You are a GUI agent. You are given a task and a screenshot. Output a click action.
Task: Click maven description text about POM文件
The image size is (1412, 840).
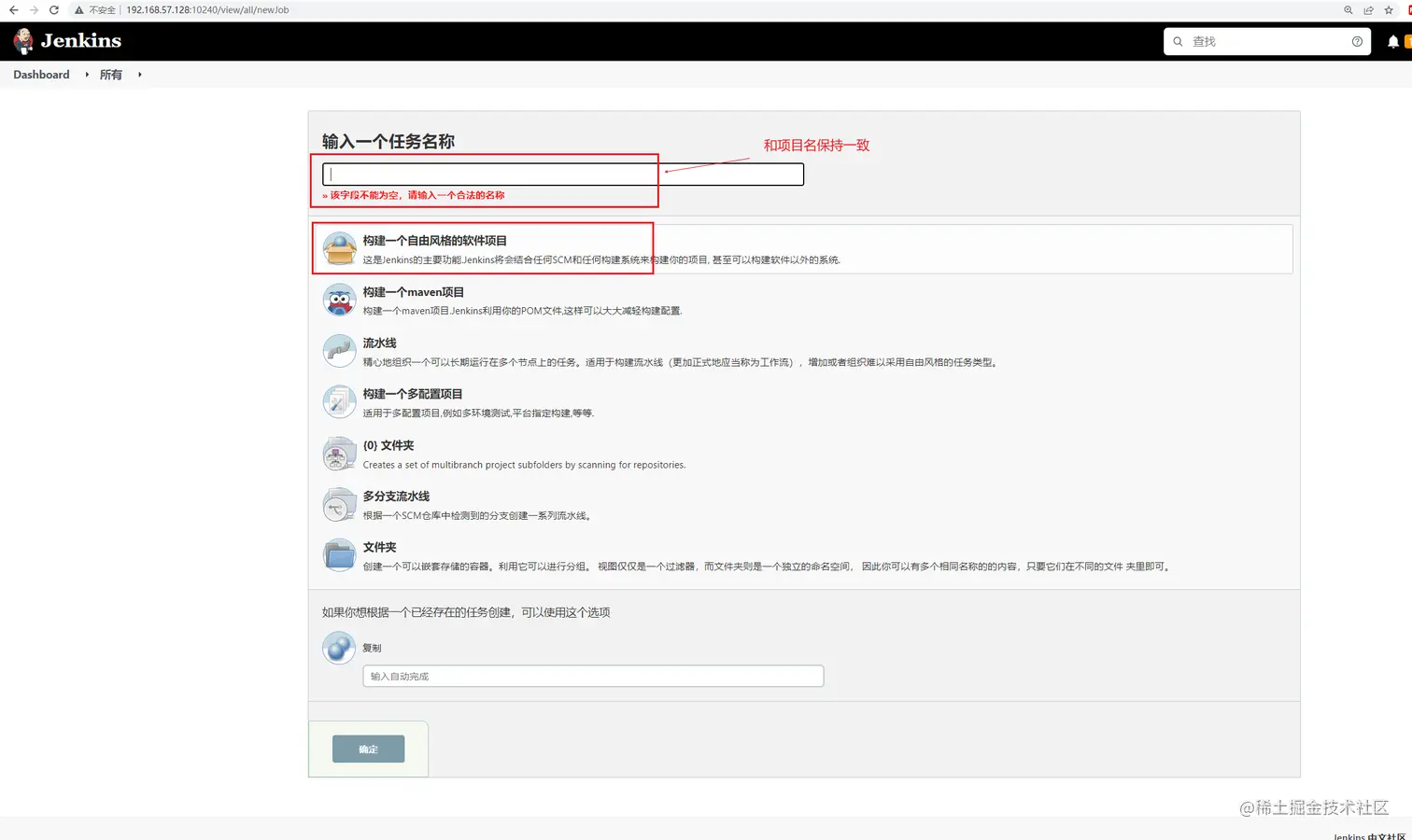coord(522,311)
